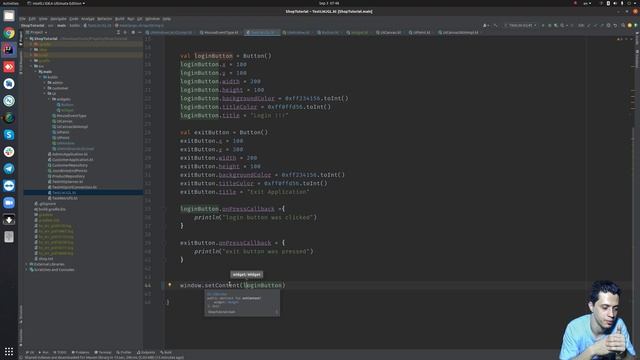Collapse the src folder in tree
This screenshot has width=640, height=360.
tap(31, 66)
